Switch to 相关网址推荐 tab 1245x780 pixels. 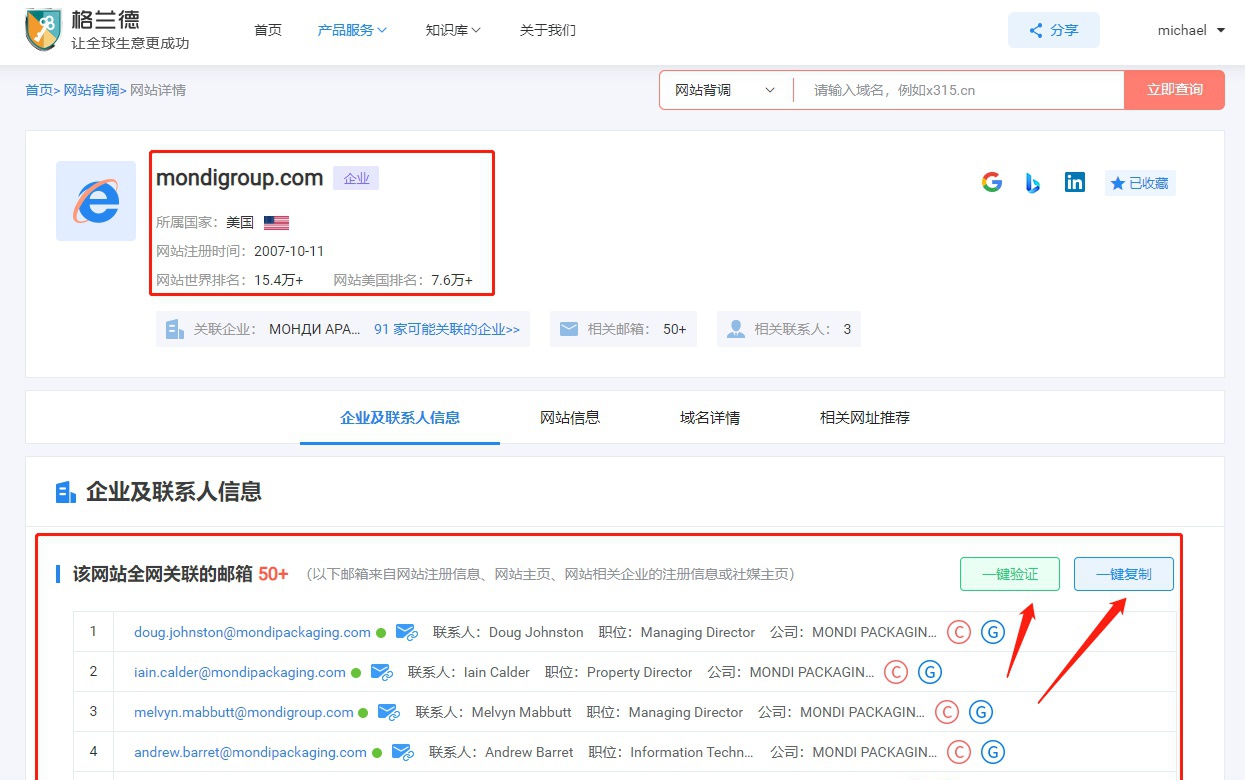pyautogui.click(x=865, y=417)
